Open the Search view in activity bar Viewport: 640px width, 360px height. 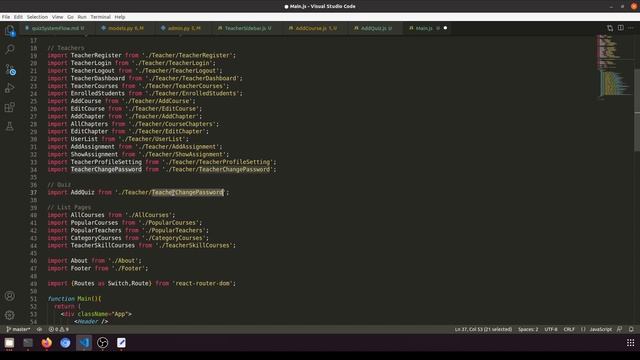(10, 50)
